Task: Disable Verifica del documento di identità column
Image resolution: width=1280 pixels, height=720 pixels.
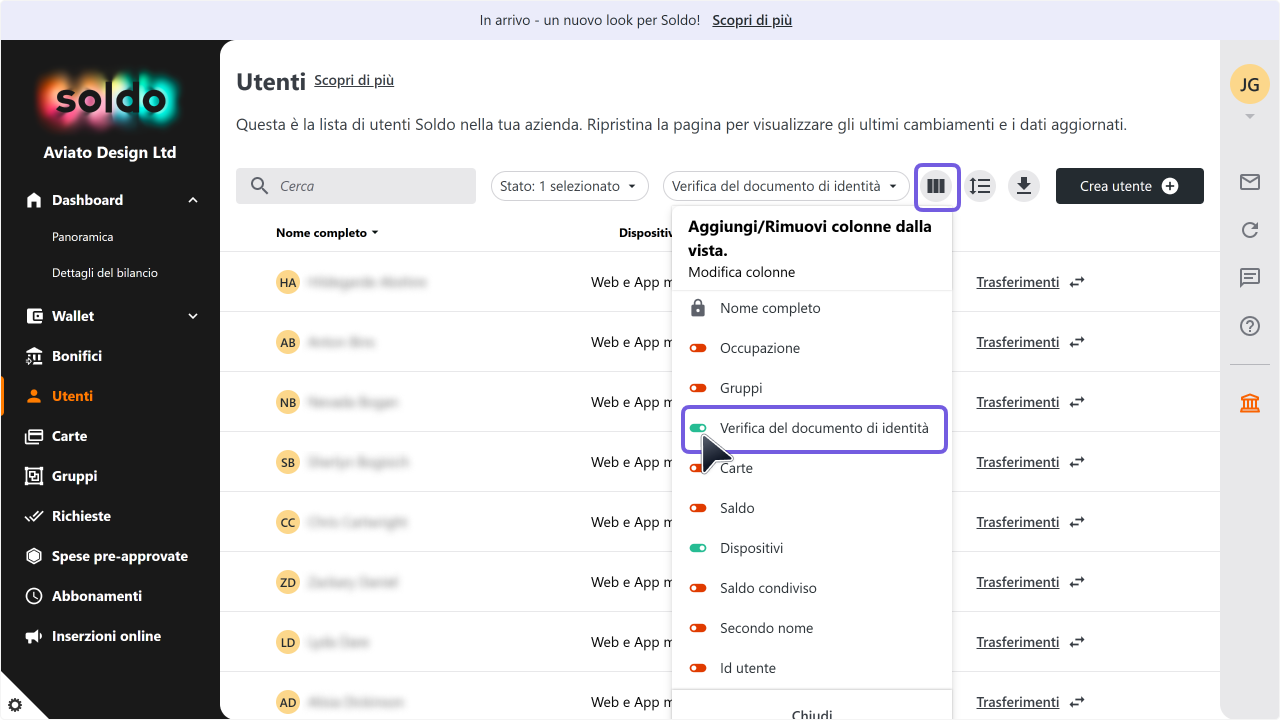Action: click(x=698, y=428)
